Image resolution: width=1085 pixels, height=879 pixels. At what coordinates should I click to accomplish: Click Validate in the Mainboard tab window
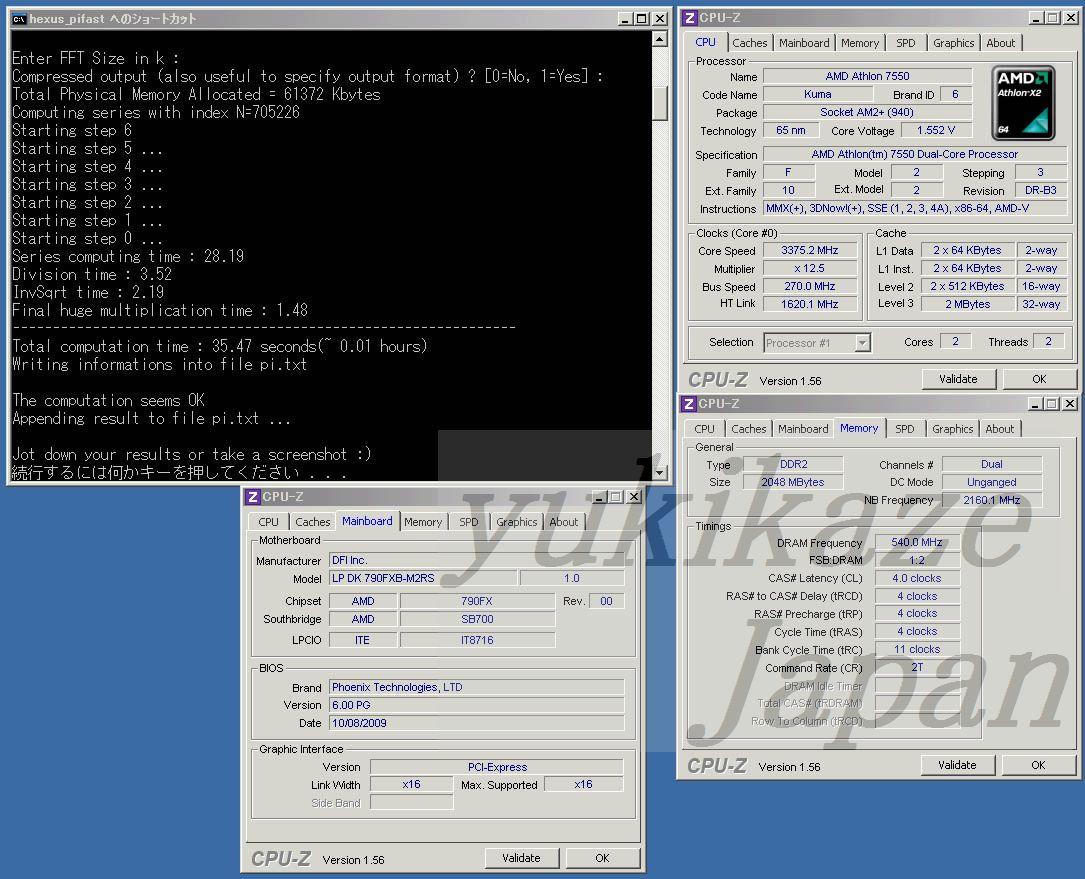[521, 858]
